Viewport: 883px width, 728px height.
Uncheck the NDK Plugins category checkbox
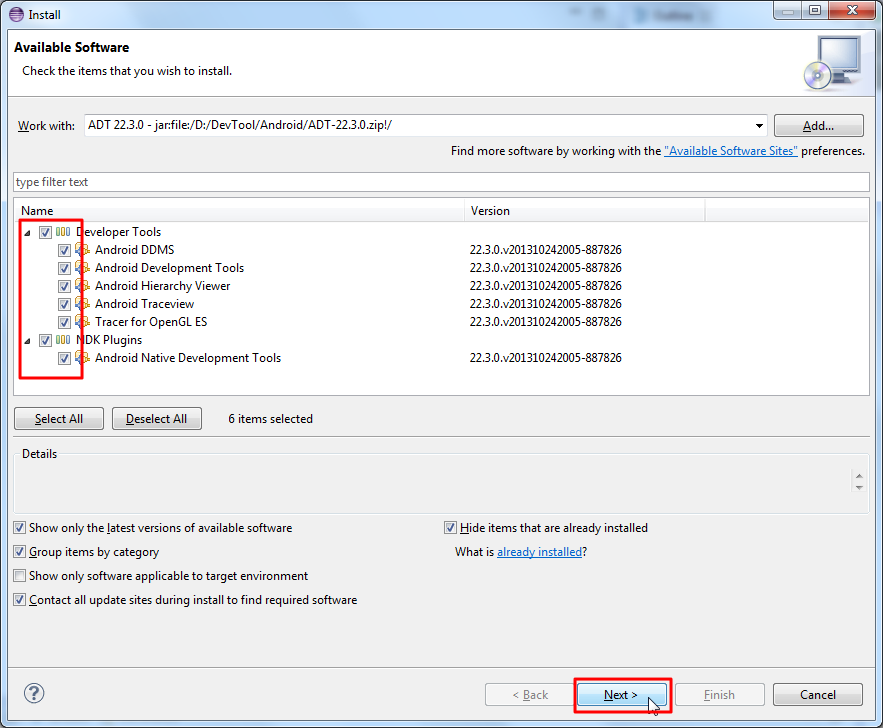(x=46, y=340)
